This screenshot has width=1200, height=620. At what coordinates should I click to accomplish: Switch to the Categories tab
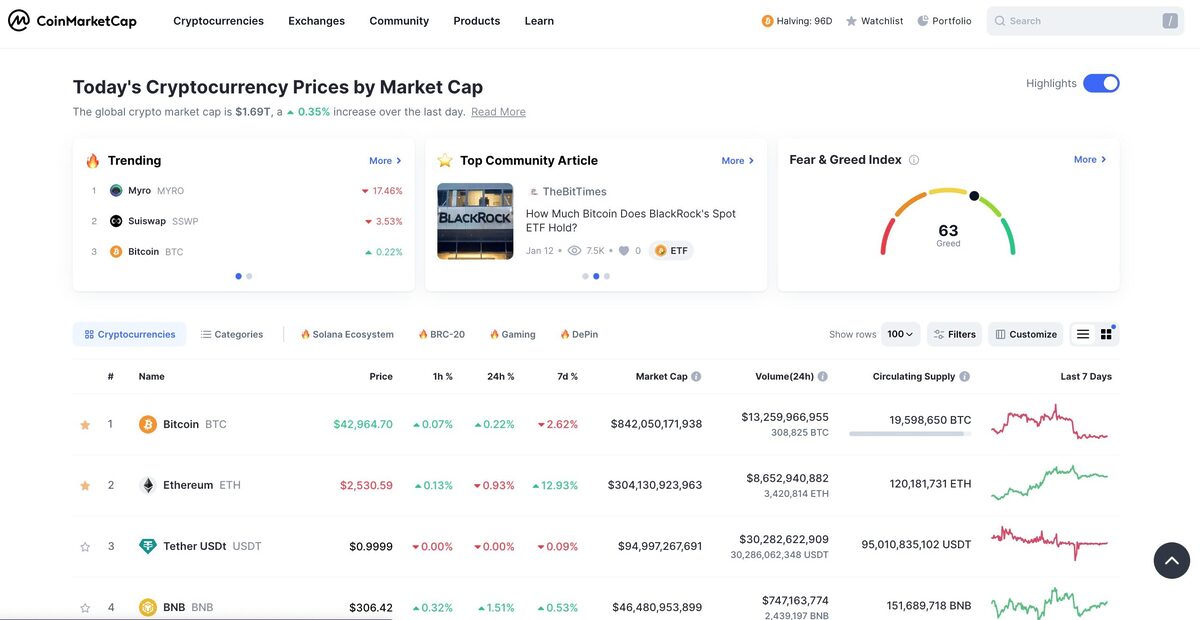click(232, 334)
